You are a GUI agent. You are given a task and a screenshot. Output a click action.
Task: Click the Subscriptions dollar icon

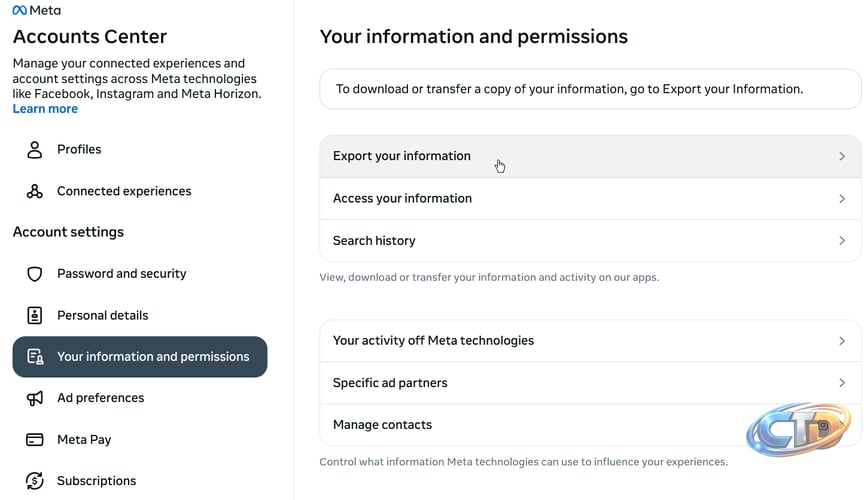tap(35, 481)
